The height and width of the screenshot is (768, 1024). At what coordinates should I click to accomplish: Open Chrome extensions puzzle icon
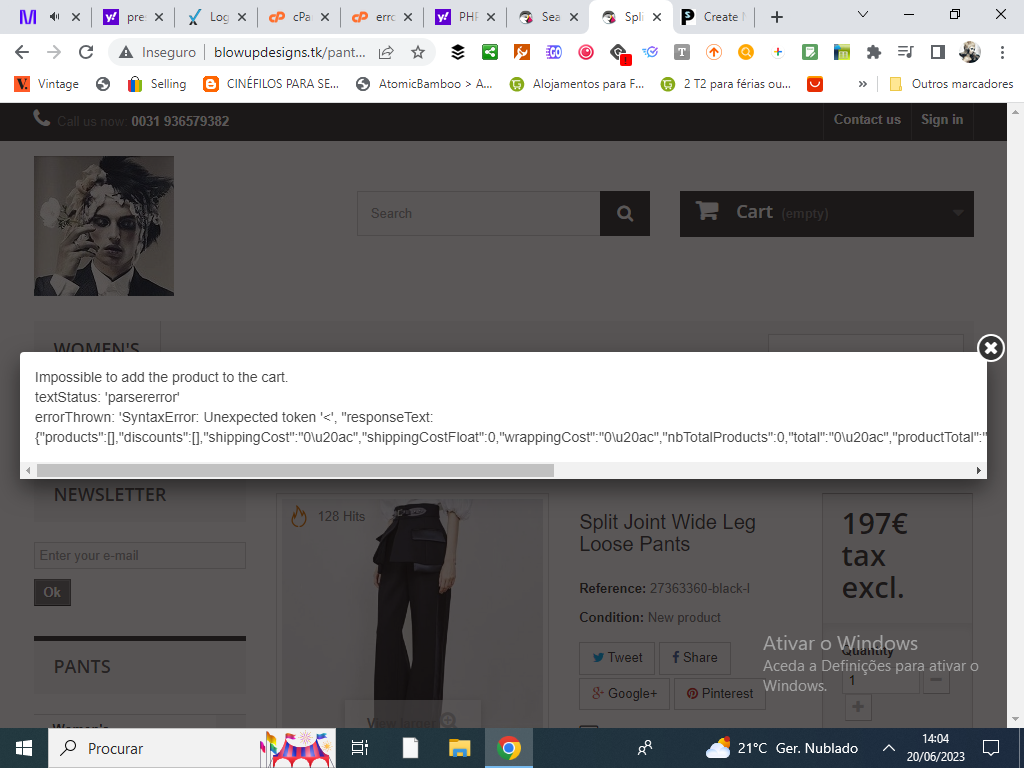coord(873,52)
